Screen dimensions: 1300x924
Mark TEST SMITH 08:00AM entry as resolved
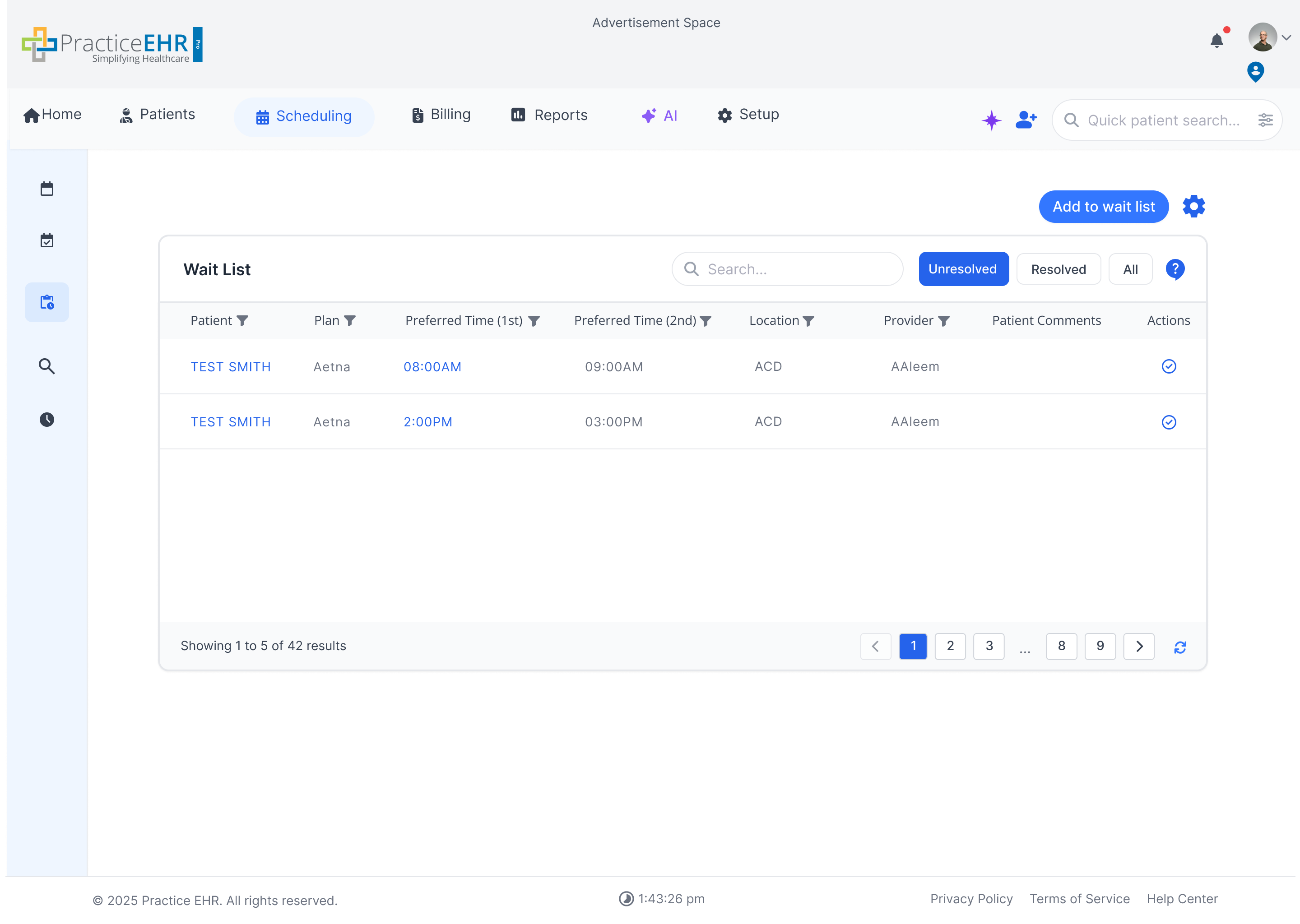[1169, 366]
